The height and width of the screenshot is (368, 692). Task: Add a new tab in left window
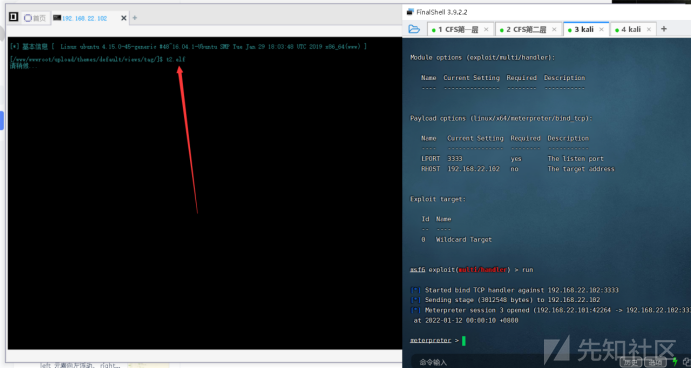pos(135,18)
